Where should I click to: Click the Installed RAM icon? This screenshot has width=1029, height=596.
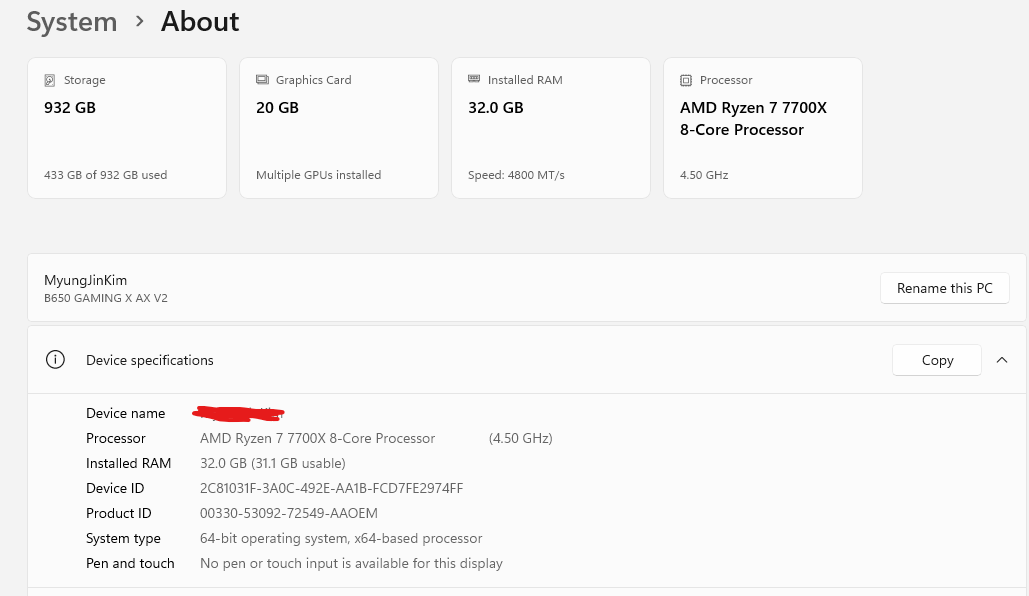[474, 80]
